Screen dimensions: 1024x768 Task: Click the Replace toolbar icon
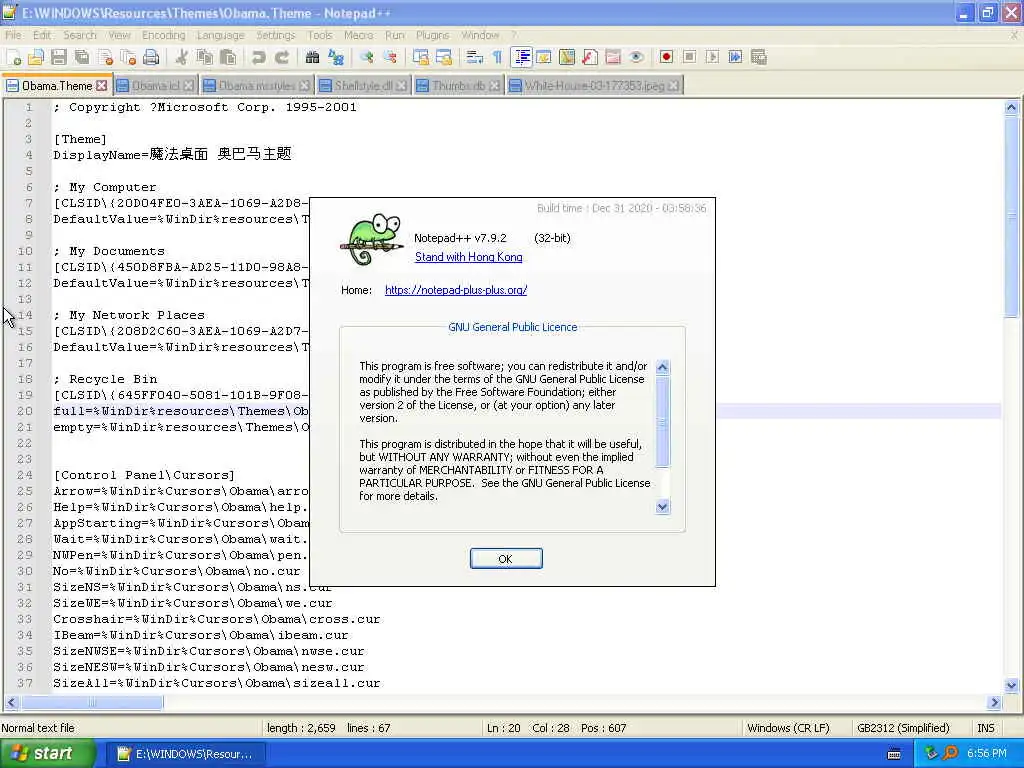pos(336,57)
